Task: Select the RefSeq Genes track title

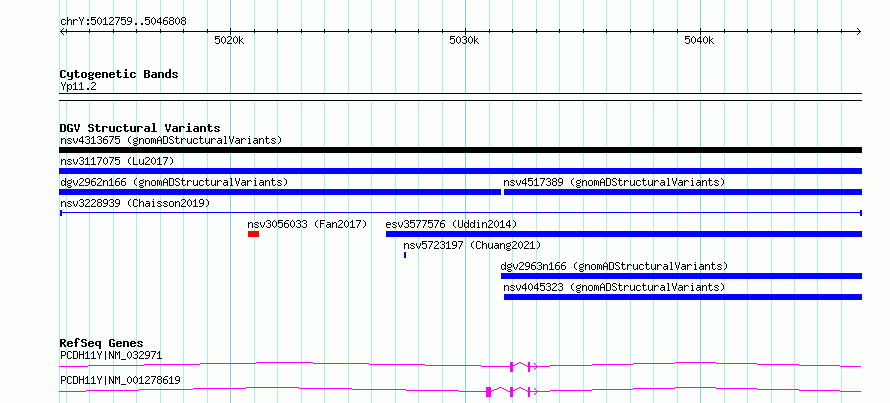Action: (102, 343)
